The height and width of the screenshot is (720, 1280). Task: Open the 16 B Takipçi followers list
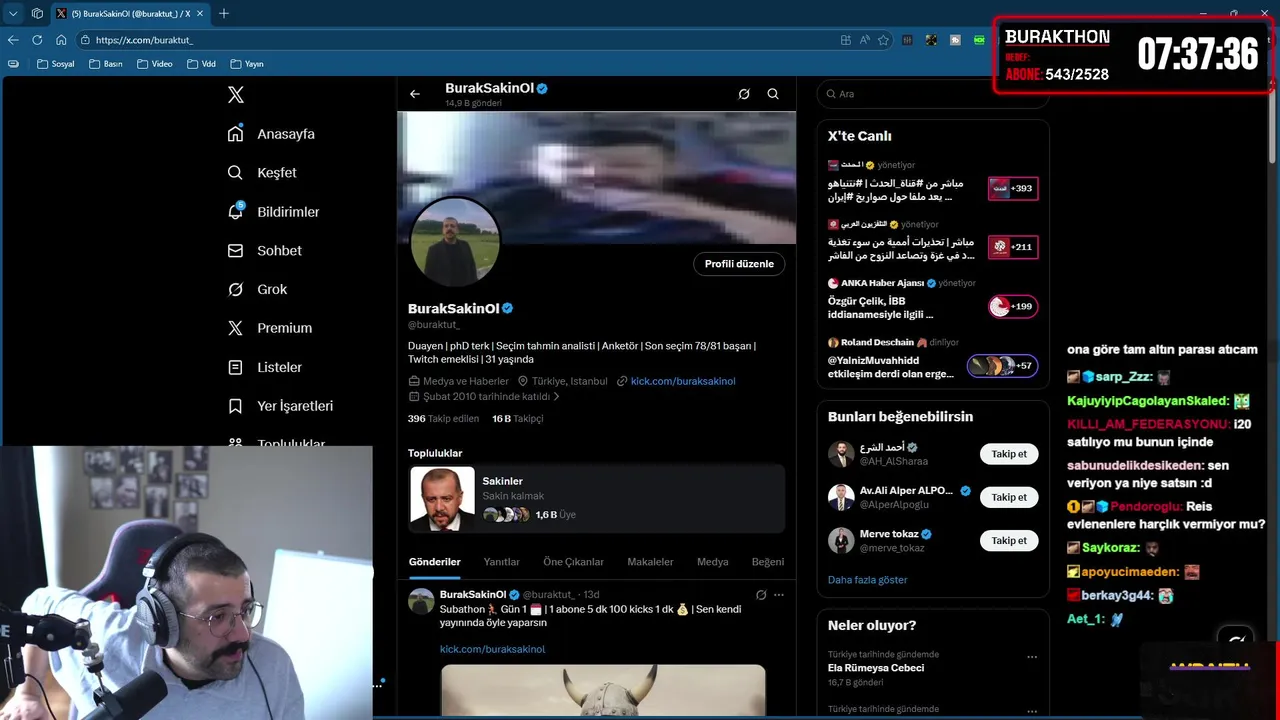[517, 419]
